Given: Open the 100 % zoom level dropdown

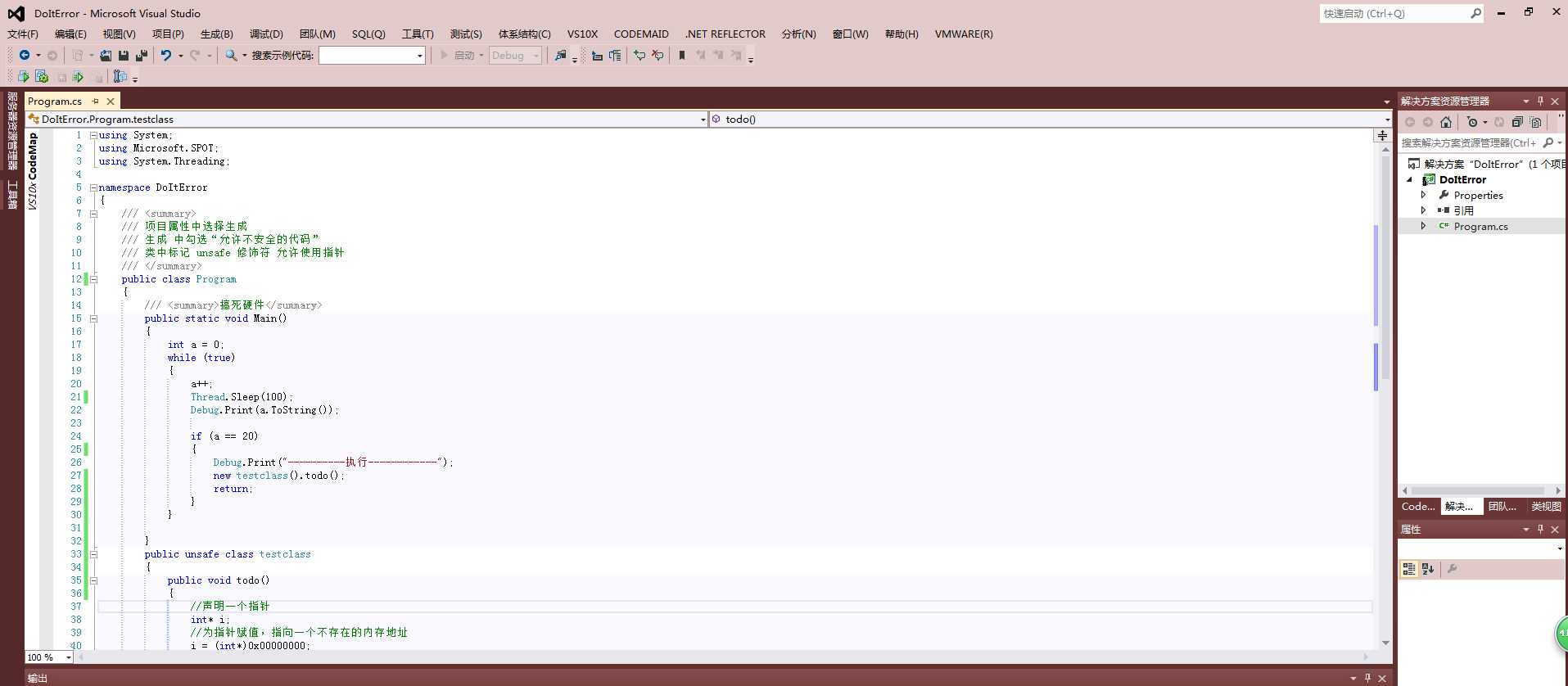Looking at the screenshot, I should click(x=69, y=657).
